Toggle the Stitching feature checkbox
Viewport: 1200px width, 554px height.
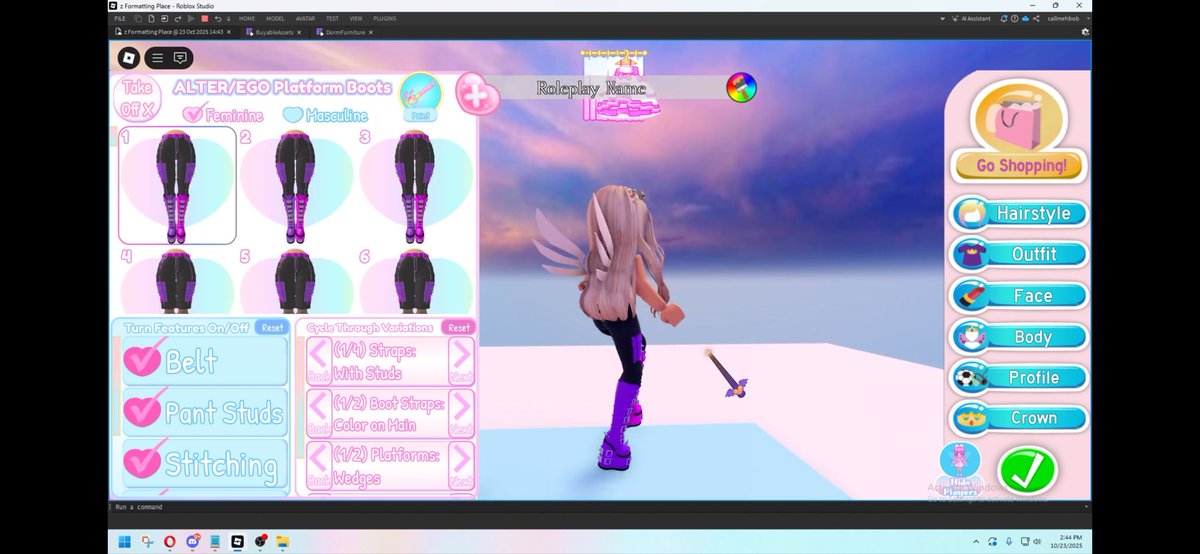(142, 463)
